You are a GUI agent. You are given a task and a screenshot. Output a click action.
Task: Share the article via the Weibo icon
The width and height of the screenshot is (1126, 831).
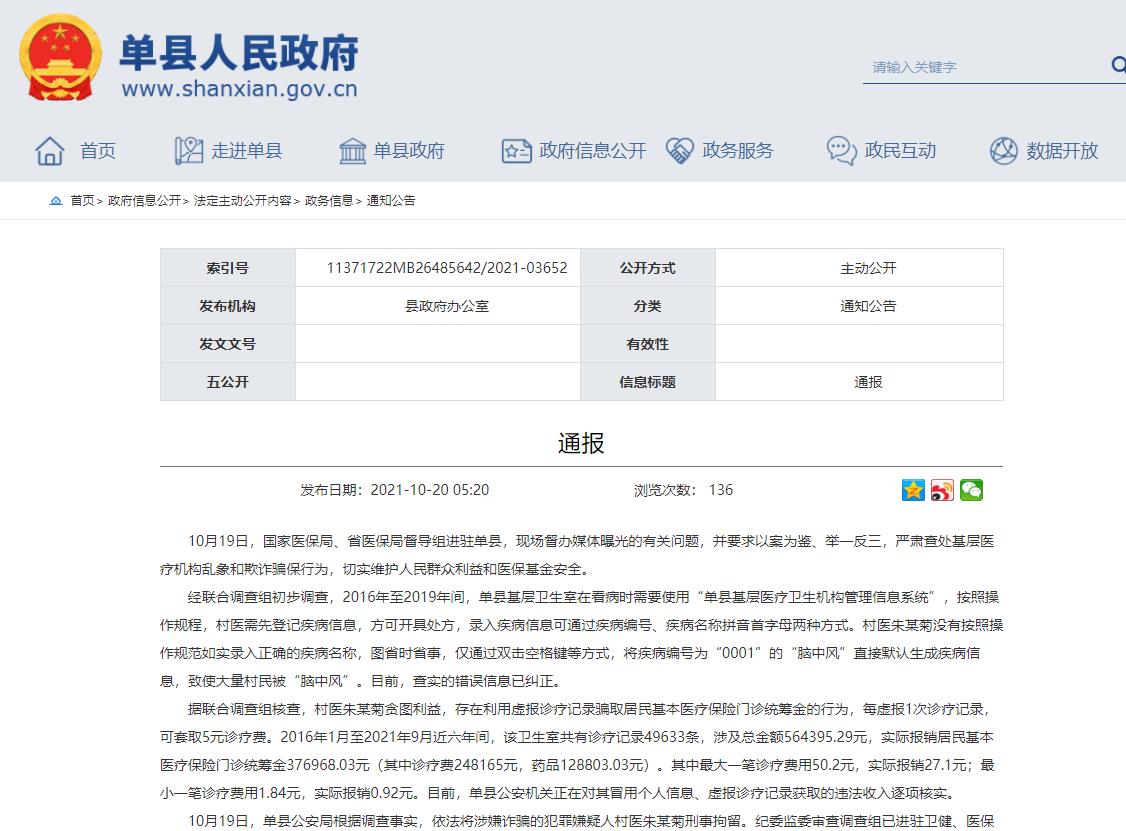(x=942, y=490)
